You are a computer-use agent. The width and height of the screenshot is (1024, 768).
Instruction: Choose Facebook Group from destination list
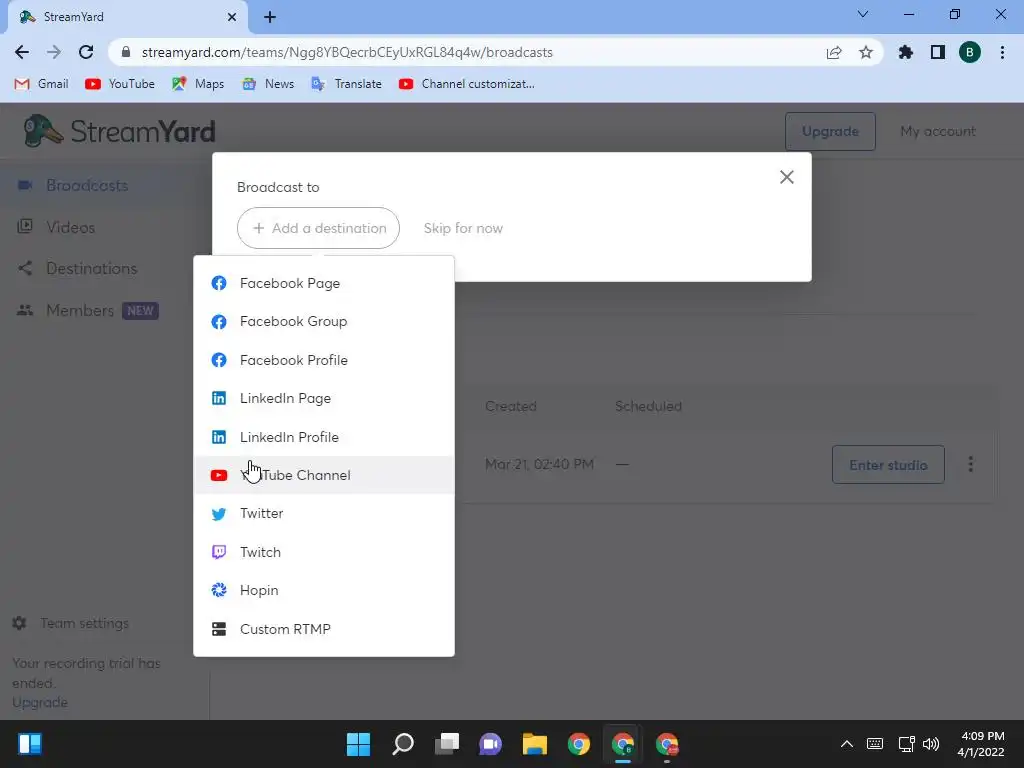pyautogui.click(x=324, y=321)
